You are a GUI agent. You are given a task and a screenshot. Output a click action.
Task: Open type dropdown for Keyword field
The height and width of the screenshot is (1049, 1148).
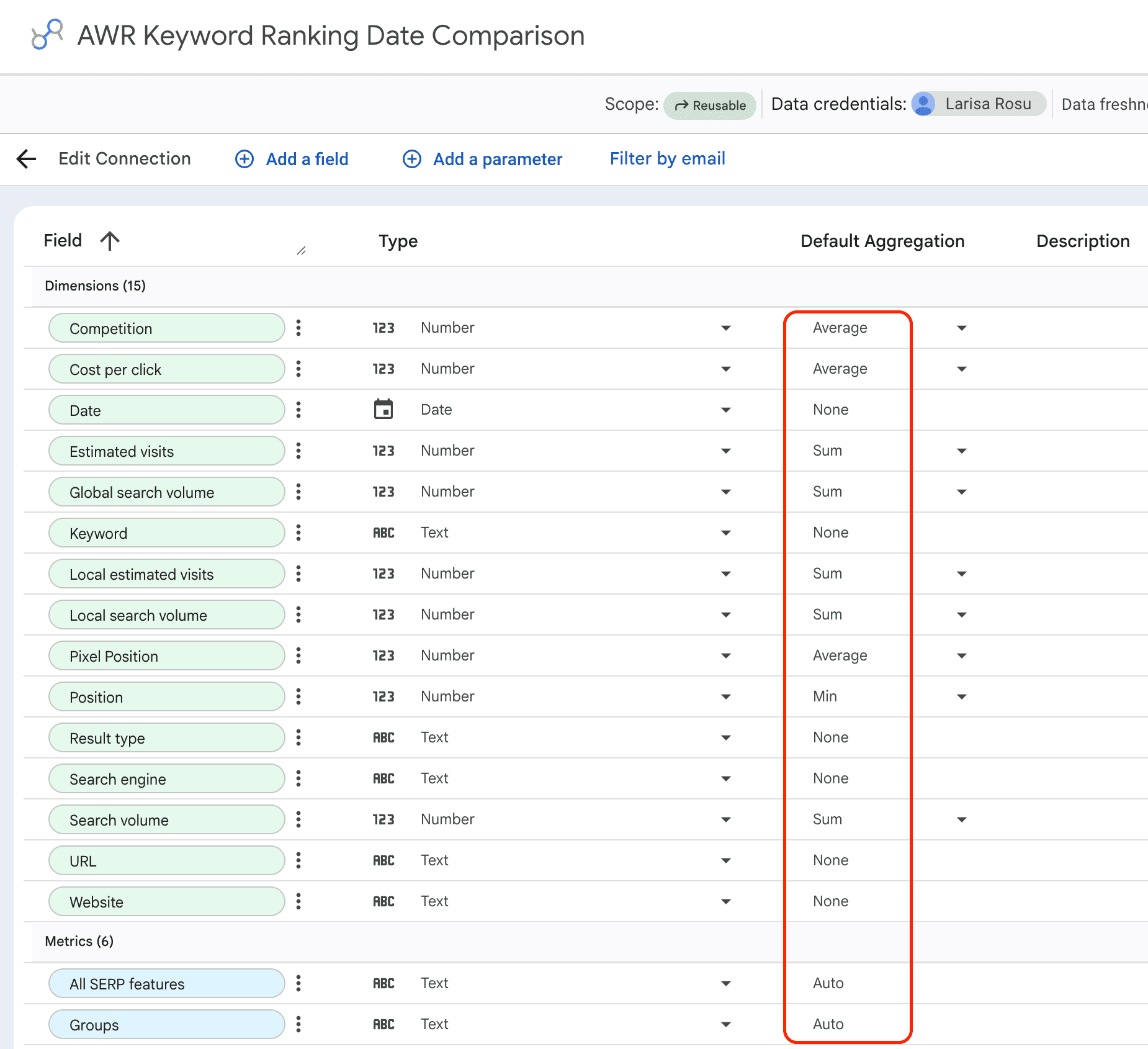tap(725, 533)
